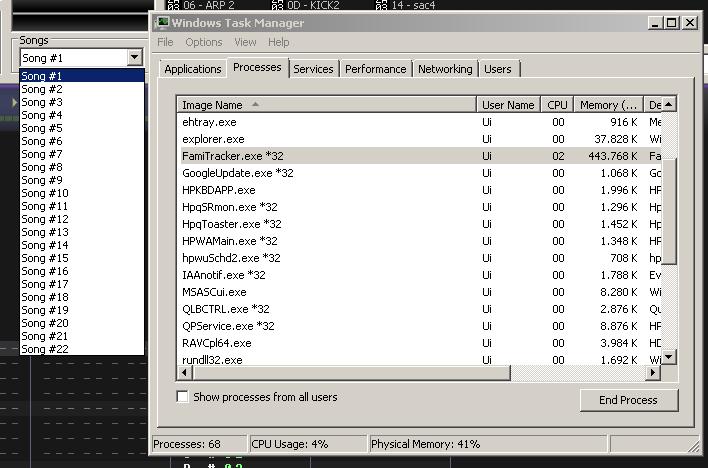Sort processes by the CPU column
708x468 pixels.
pyautogui.click(x=557, y=104)
